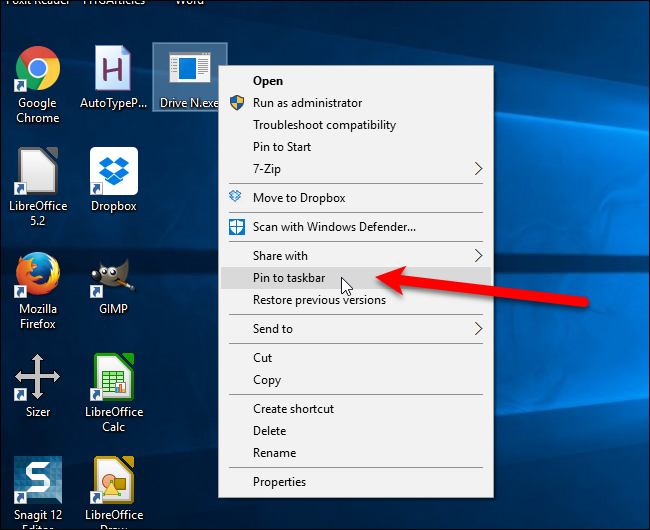Click the AutoTypeP desktop shortcut icon
Screen dimensions: 650x530
pyautogui.click(x=113, y=70)
